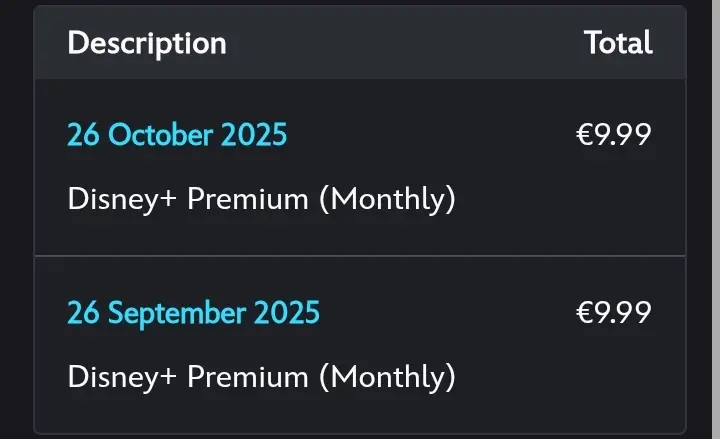Click Disney+ Premium (Monthly) under October
720x439 pixels.
click(x=261, y=200)
